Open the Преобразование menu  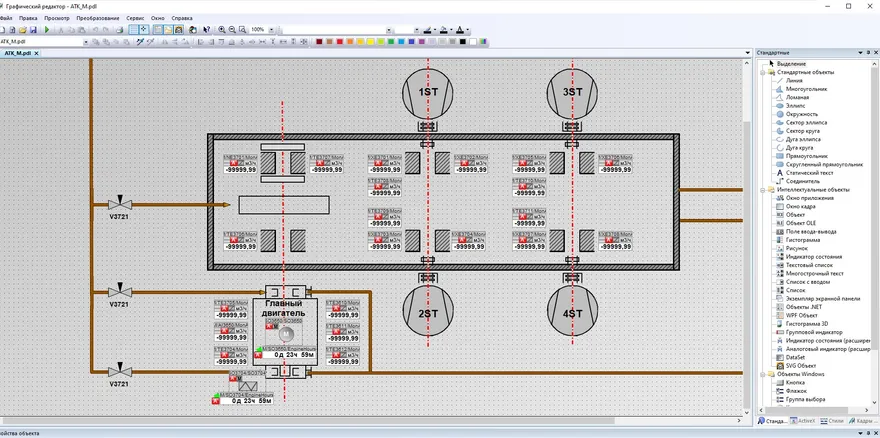pyautogui.click(x=98, y=18)
